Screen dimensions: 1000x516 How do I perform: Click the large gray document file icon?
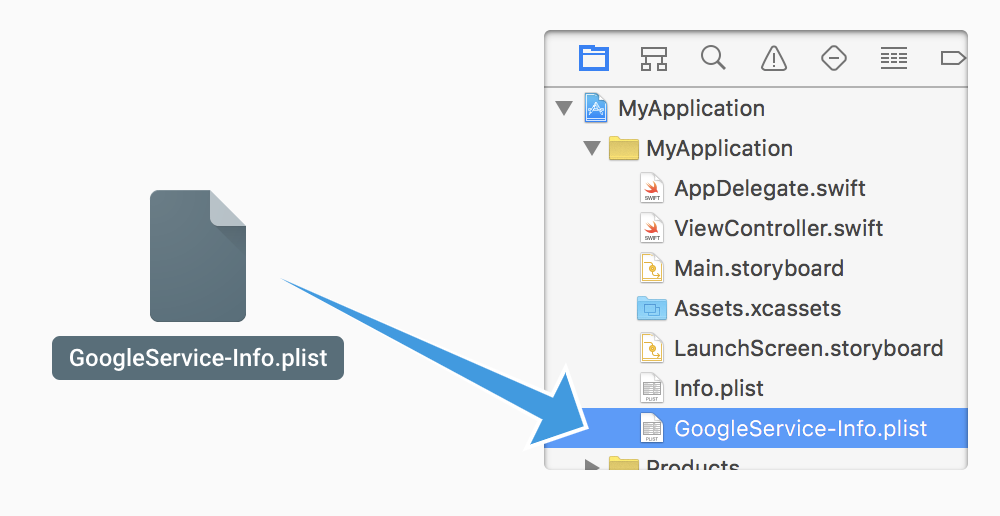pyautogui.click(x=198, y=256)
